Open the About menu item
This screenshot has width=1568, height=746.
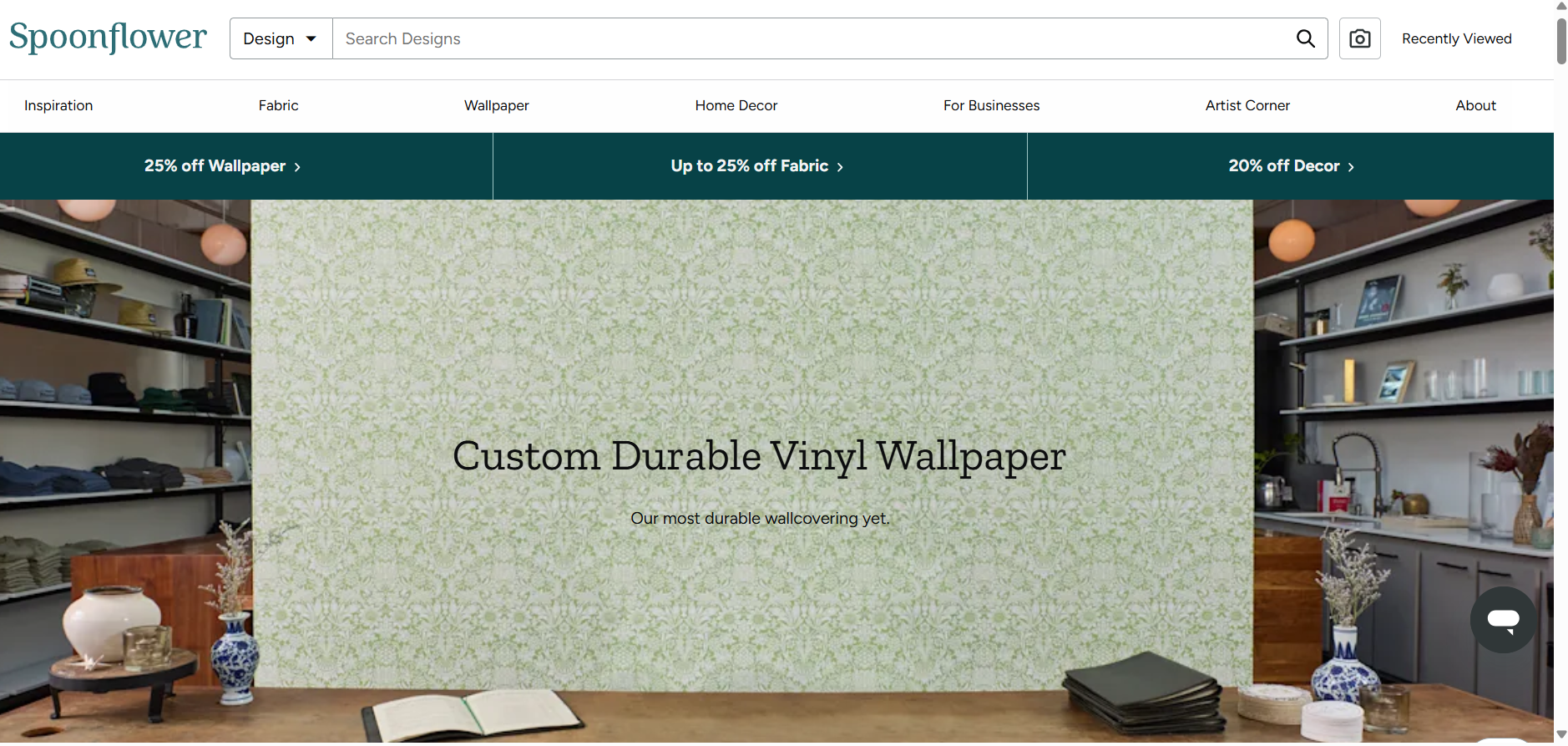coord(1476,105)
